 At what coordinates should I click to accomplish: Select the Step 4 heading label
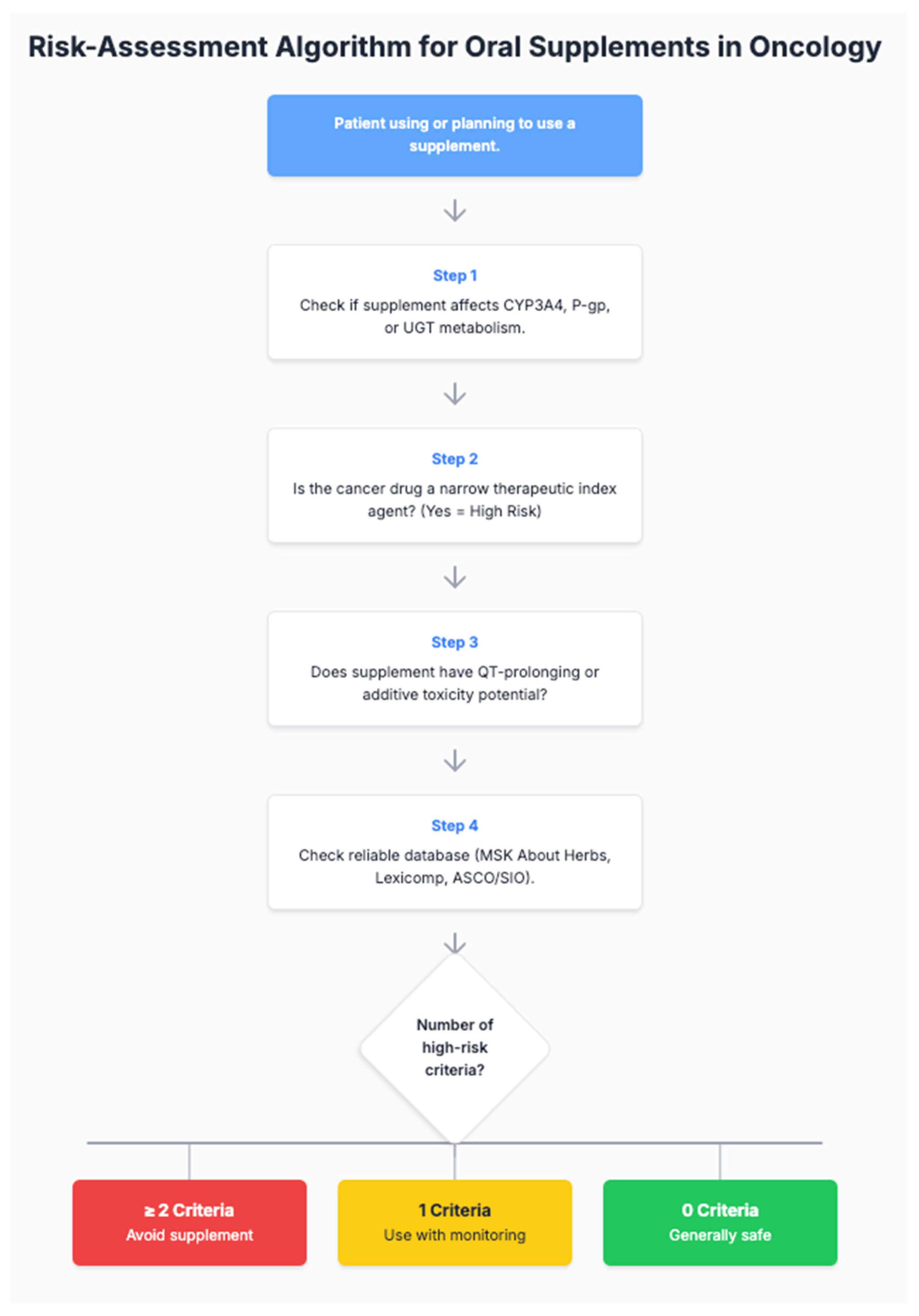pyautogui.click(x=455, y=826)
